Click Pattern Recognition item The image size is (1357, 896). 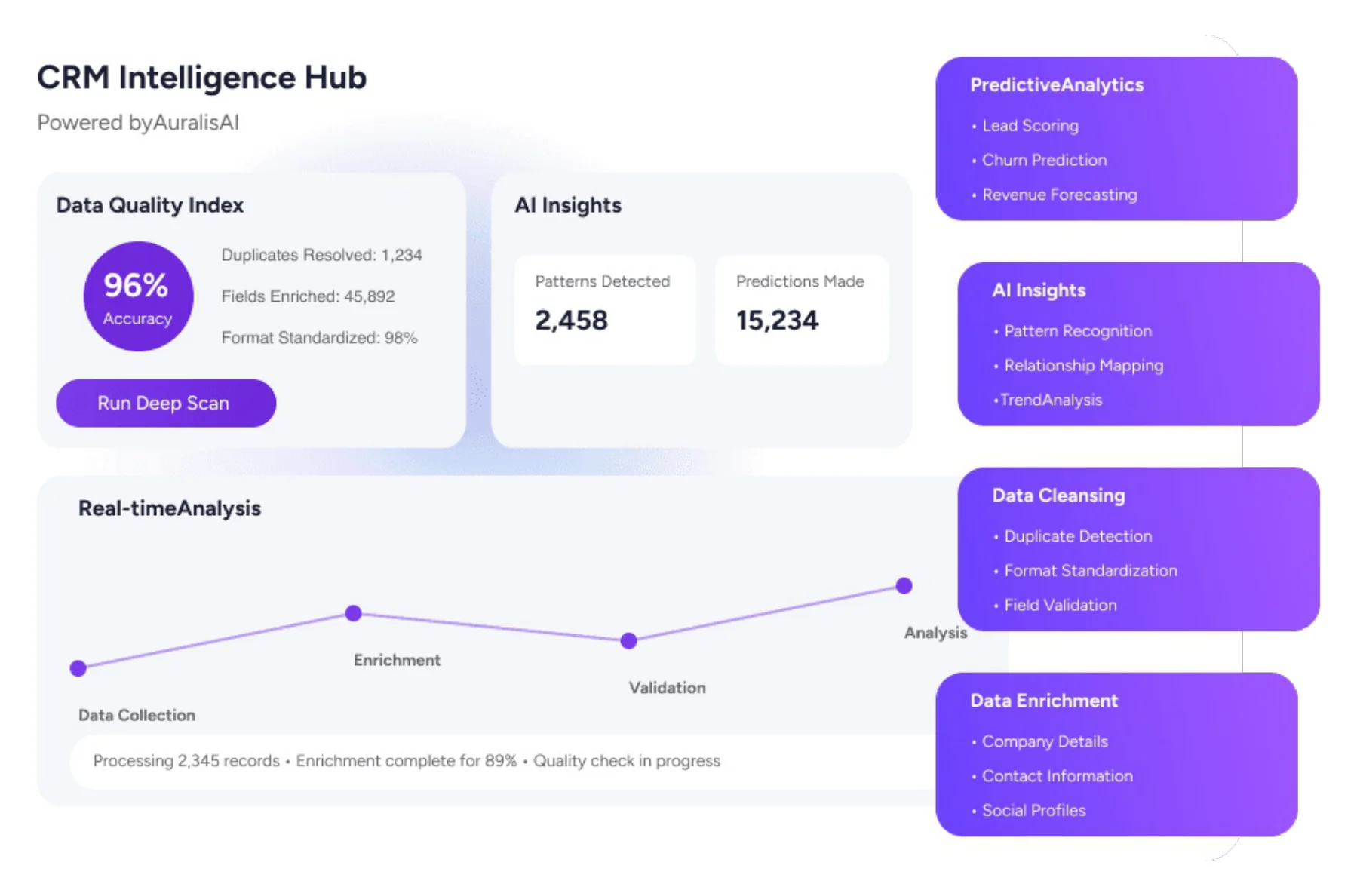[x=1078, y=331]
